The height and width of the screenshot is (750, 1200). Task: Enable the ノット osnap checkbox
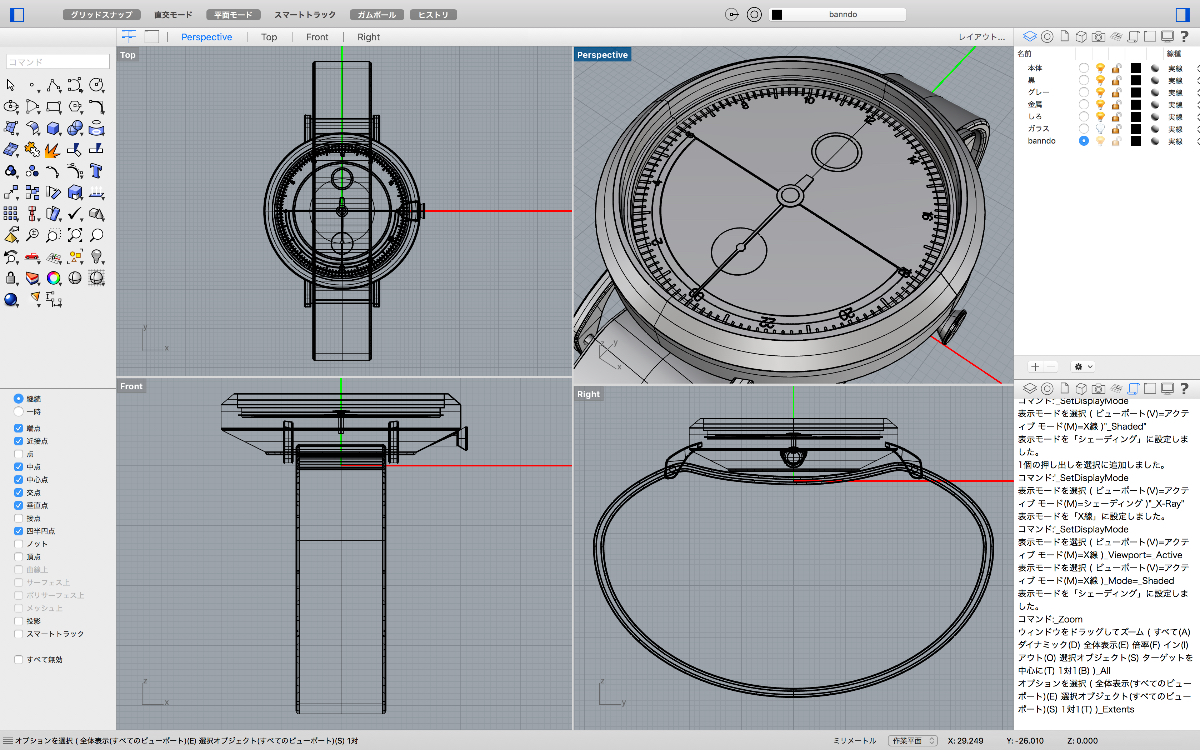[x=19, y=544]
